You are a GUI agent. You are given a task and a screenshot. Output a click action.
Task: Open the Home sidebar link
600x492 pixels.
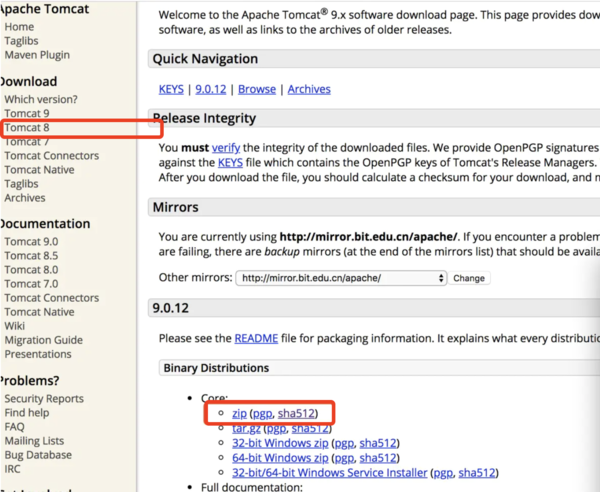pos(19,27)
